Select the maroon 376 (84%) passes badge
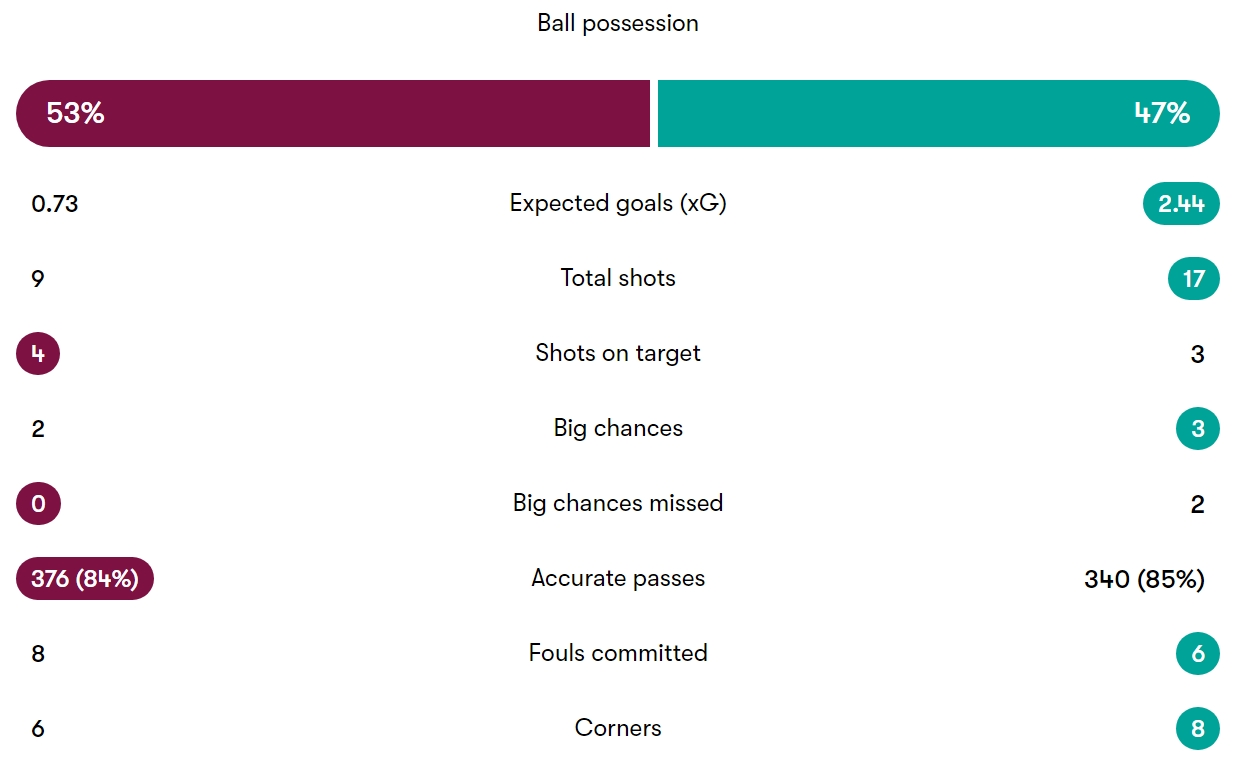Screen dimensions: 1236x760 click(x=85, y=578)
